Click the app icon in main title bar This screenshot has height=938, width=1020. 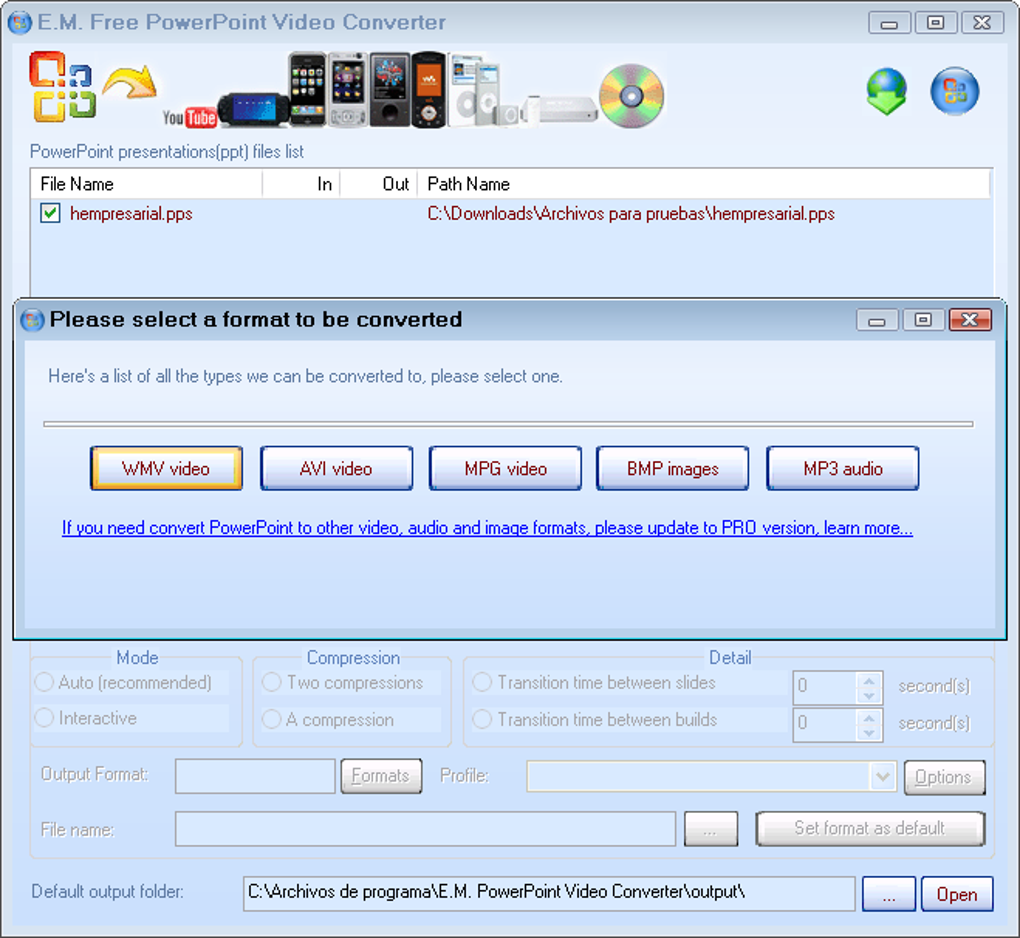coord(20,23)
